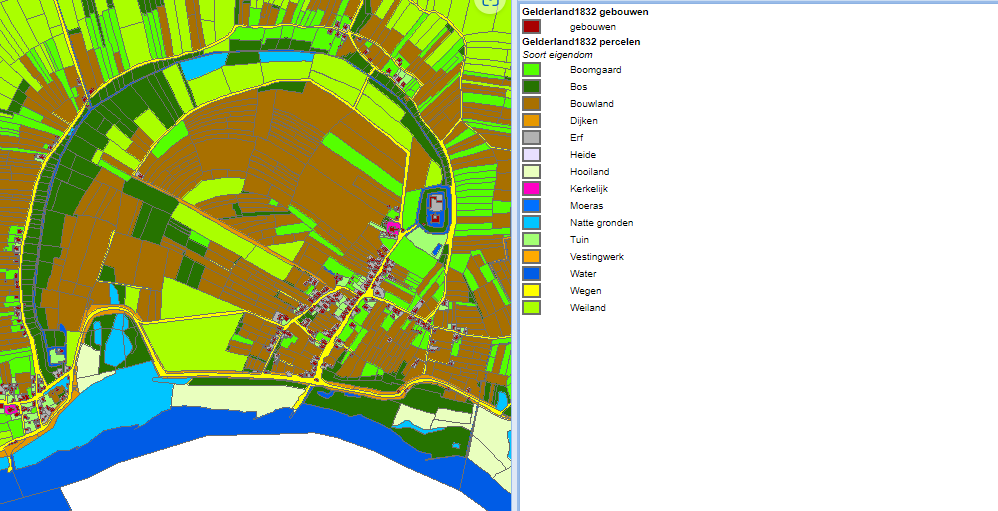Select the Boomgaard color swatch
Screen dimensions: 998x511
click(x=531, y=69)
